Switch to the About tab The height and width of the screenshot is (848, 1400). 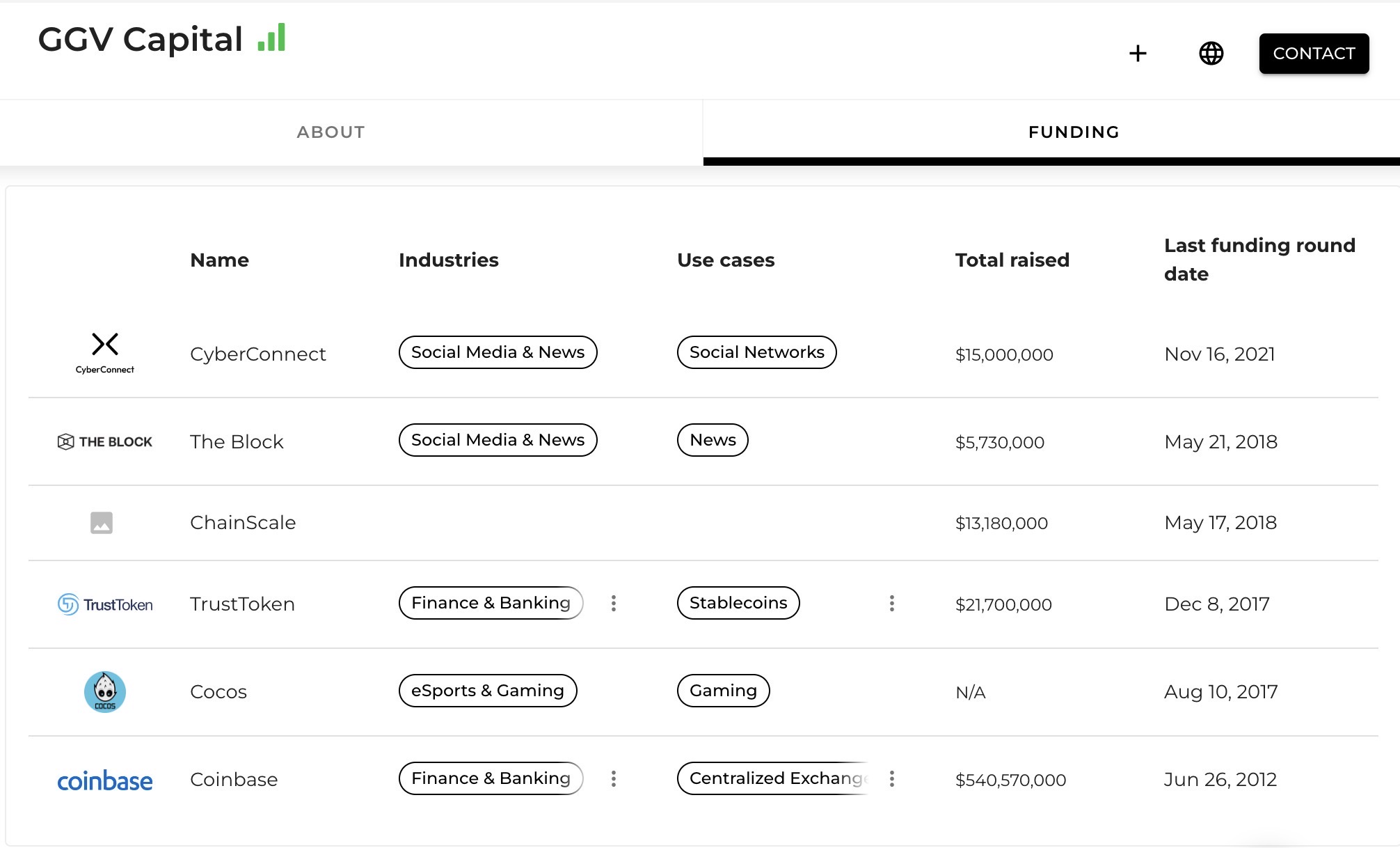tap(331, 132)
